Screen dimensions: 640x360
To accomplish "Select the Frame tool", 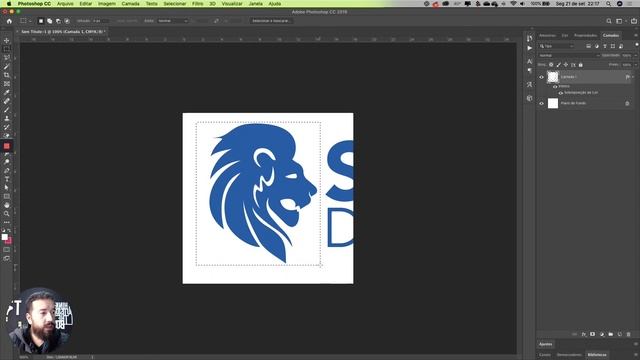I will (x=7, y=84).
